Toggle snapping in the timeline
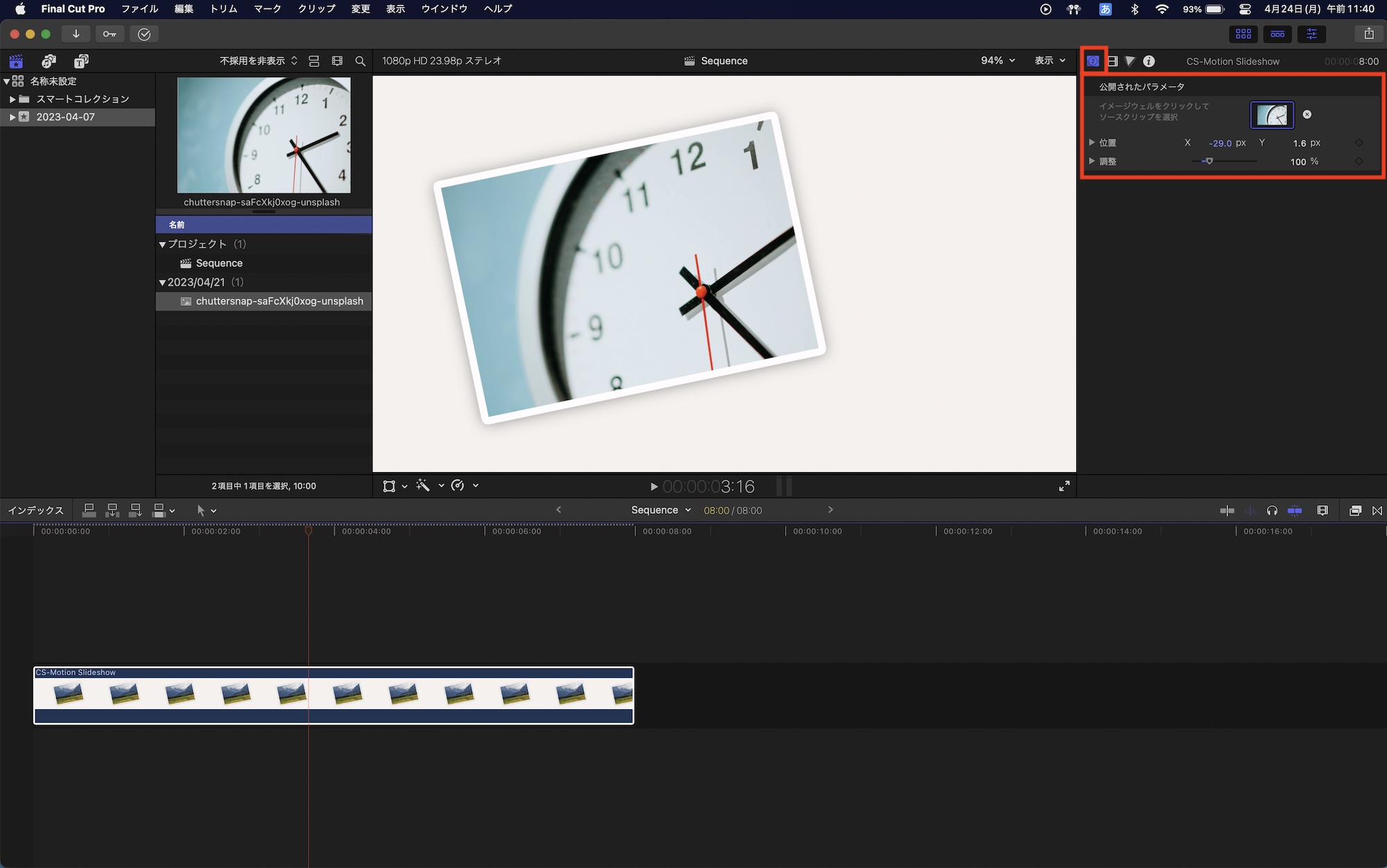The image size is (1387, 868). tap(1295, 510)
